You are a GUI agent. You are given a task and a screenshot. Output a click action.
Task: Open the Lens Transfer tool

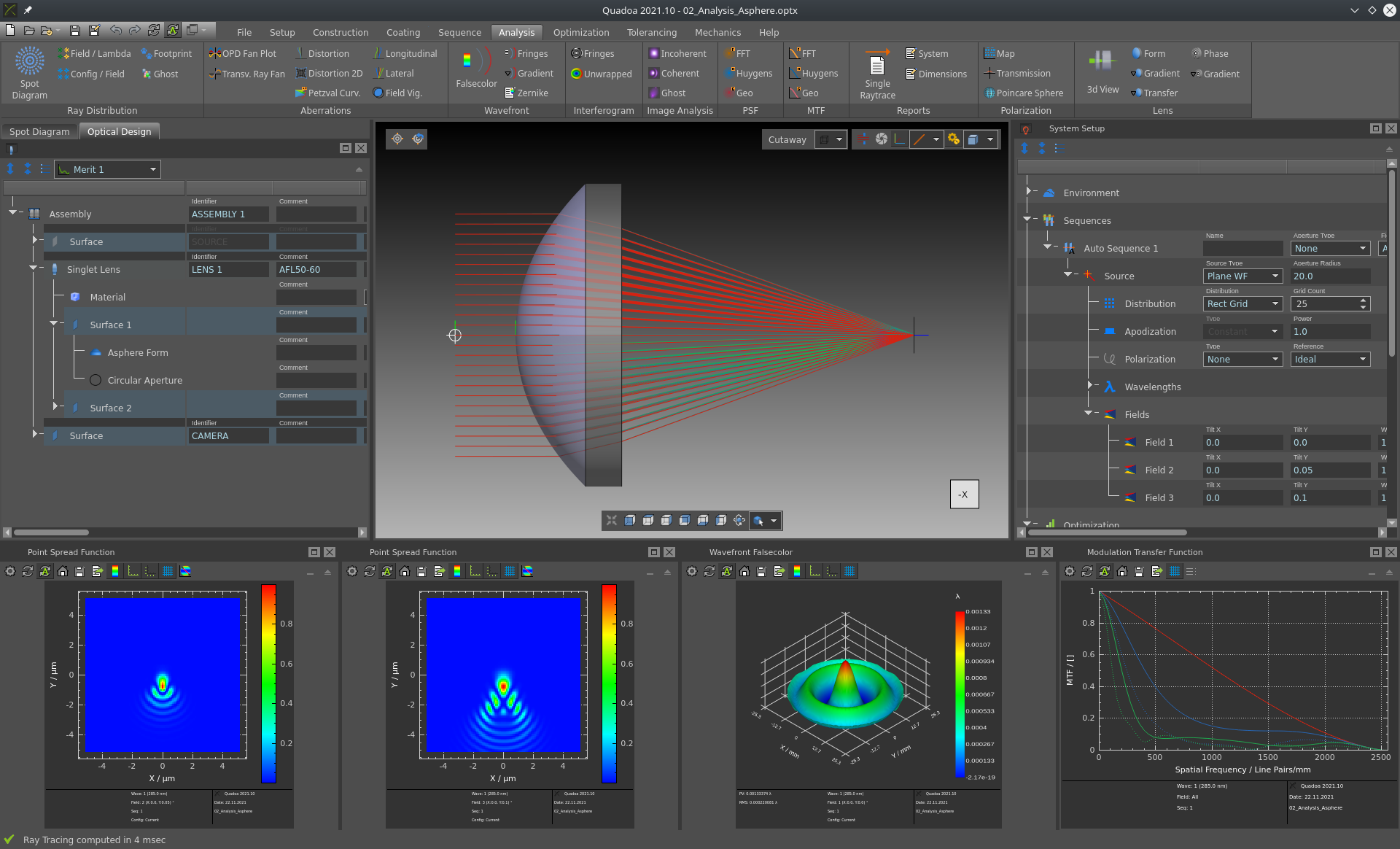(x=1154, y=93)
